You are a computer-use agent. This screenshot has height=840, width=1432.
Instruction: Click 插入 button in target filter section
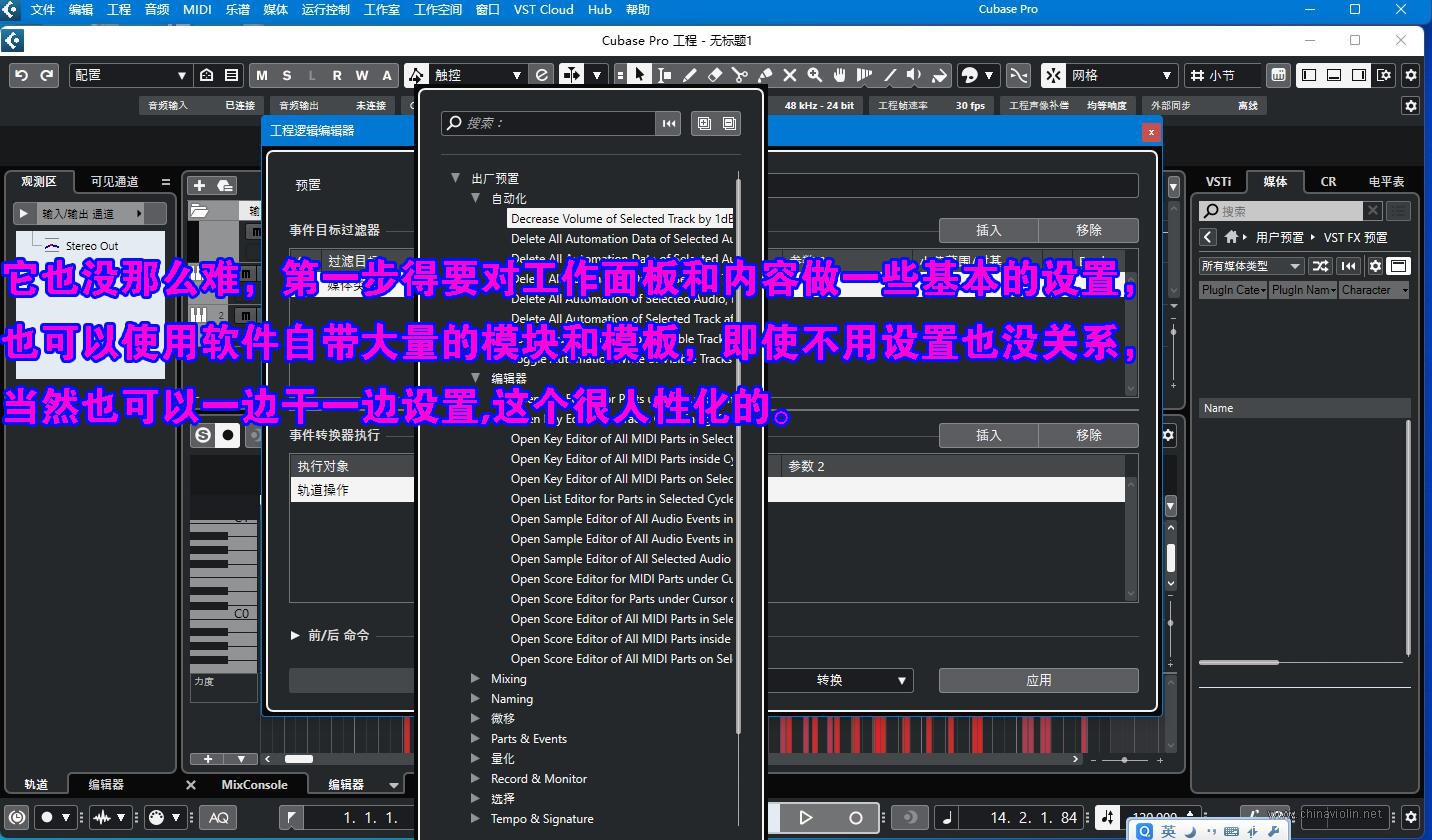[988, 230]
